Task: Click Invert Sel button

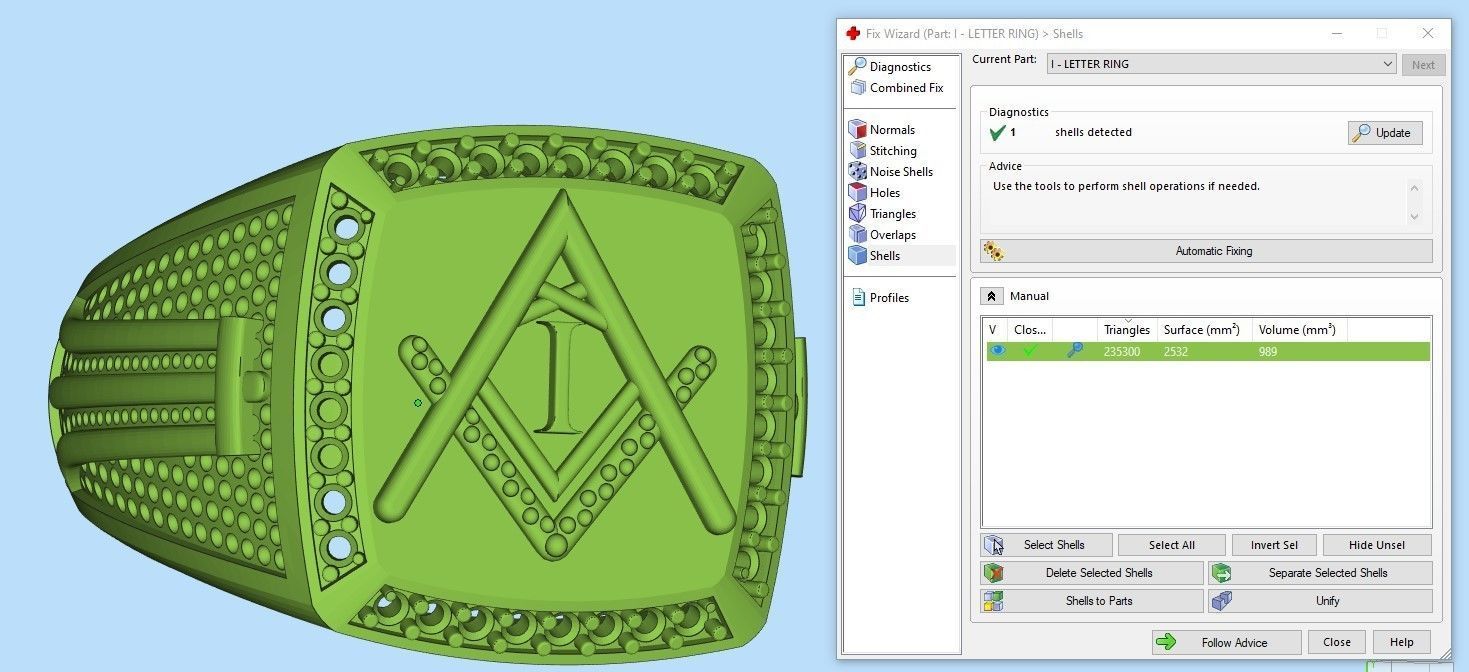Action: [x=1274, y=545]
